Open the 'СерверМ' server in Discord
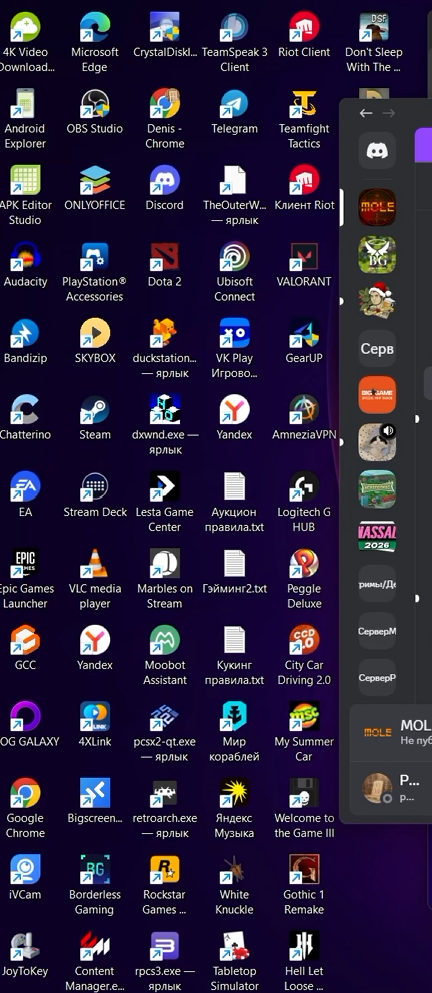Image resolution: width=432 pixels, height=993 pixels. pyautogui.click(x=377, y=631)
